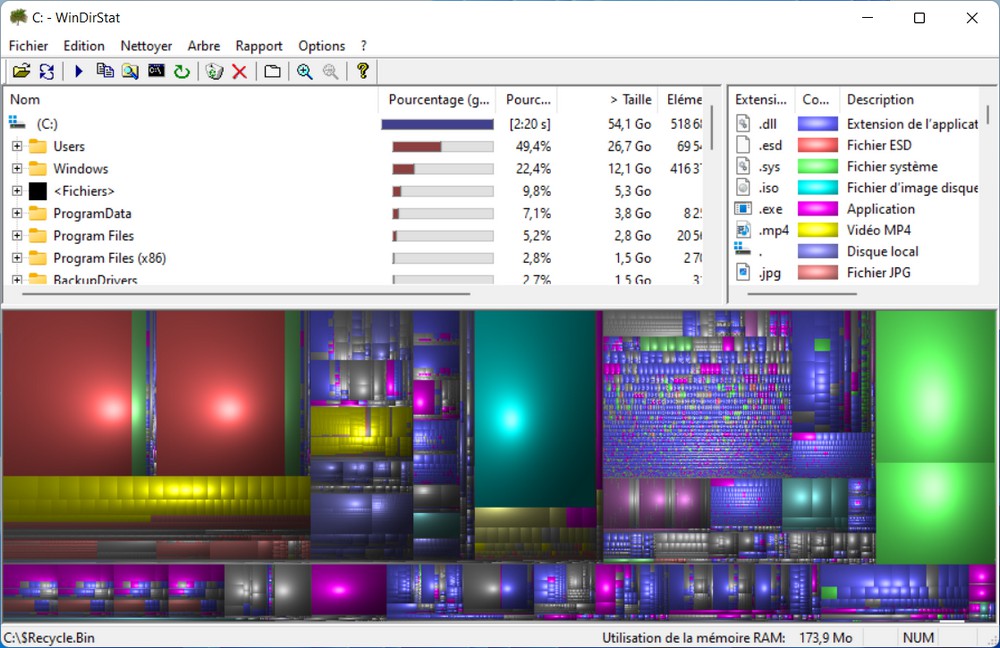Screen dimensions: 1000x648
Task: Click the Extensi... column header
Action: pos(761,99)
